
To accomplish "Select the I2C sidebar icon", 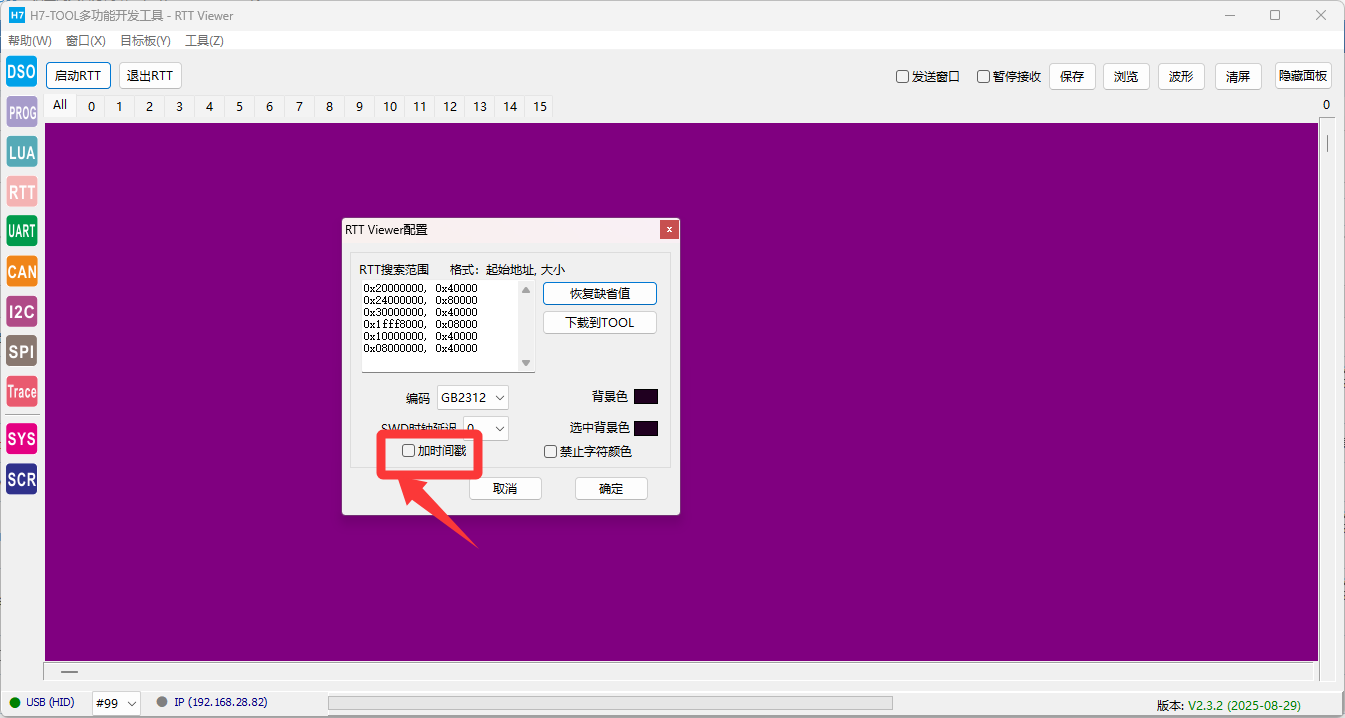I will (21, 311).
